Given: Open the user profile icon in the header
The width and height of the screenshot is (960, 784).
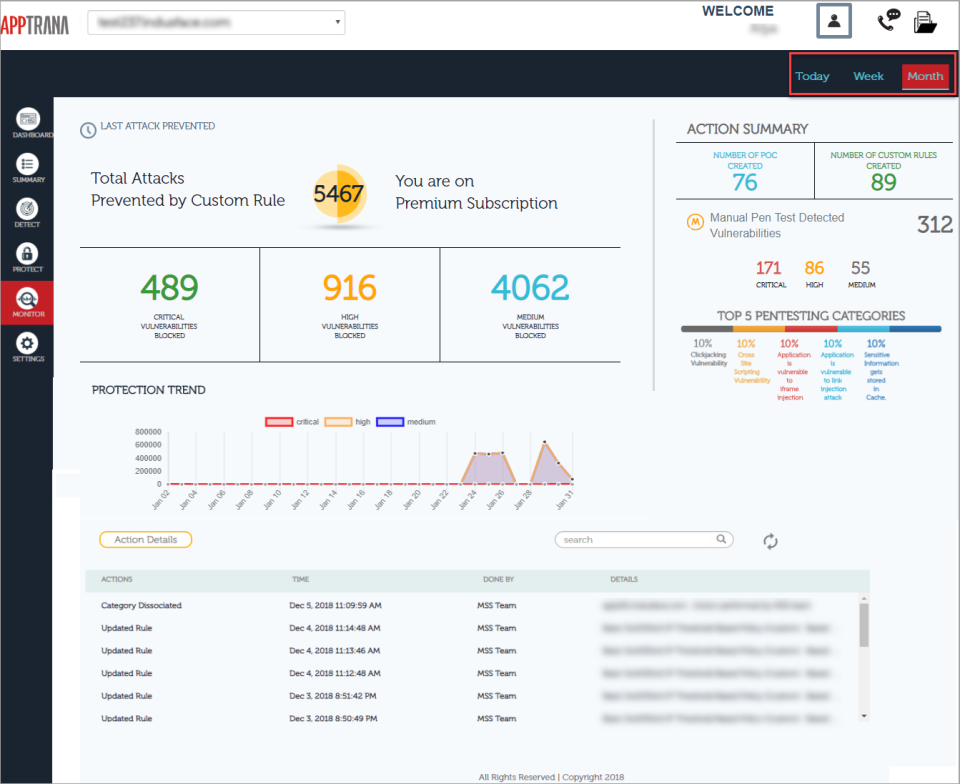Looking at the screenshot, I should pos(833,20).
